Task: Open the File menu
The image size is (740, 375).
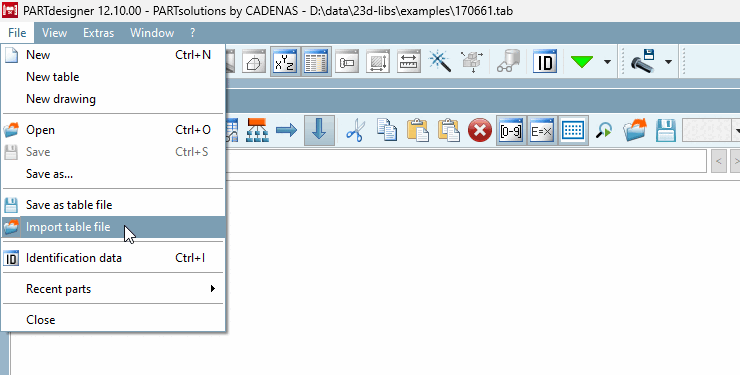Action: pyautogui.click(x=17, y=33)
